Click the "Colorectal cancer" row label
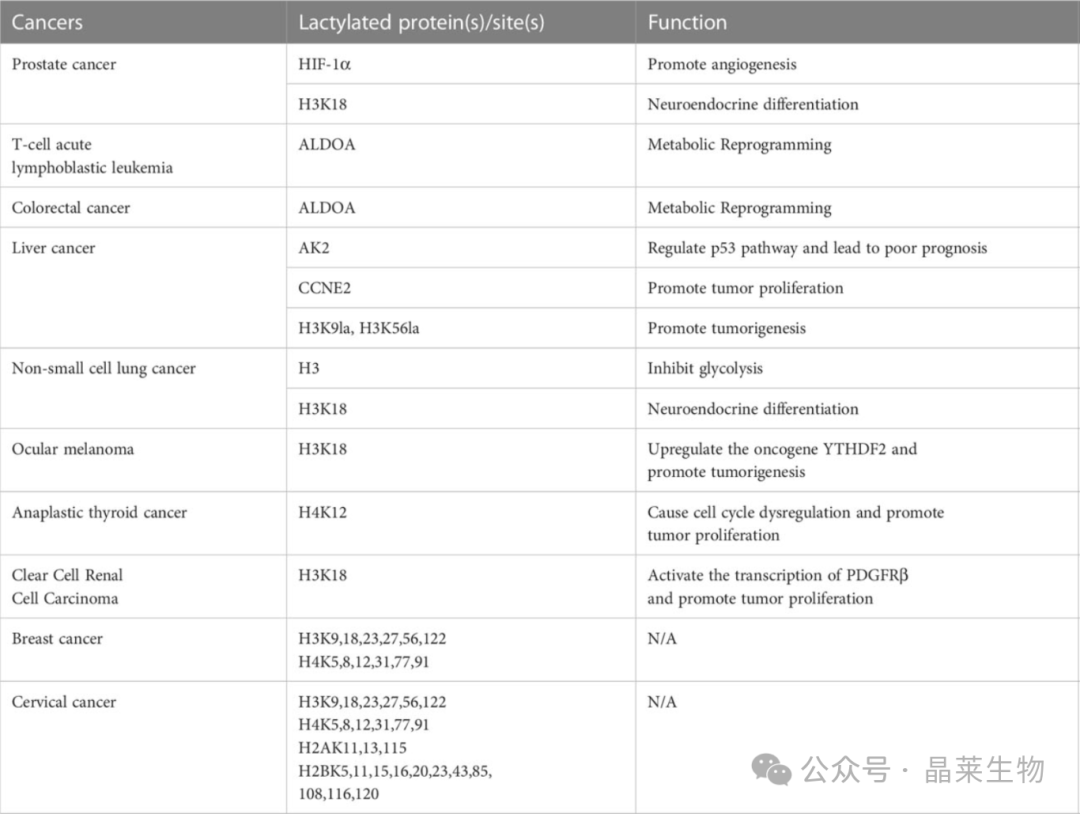 coord(71,208)
